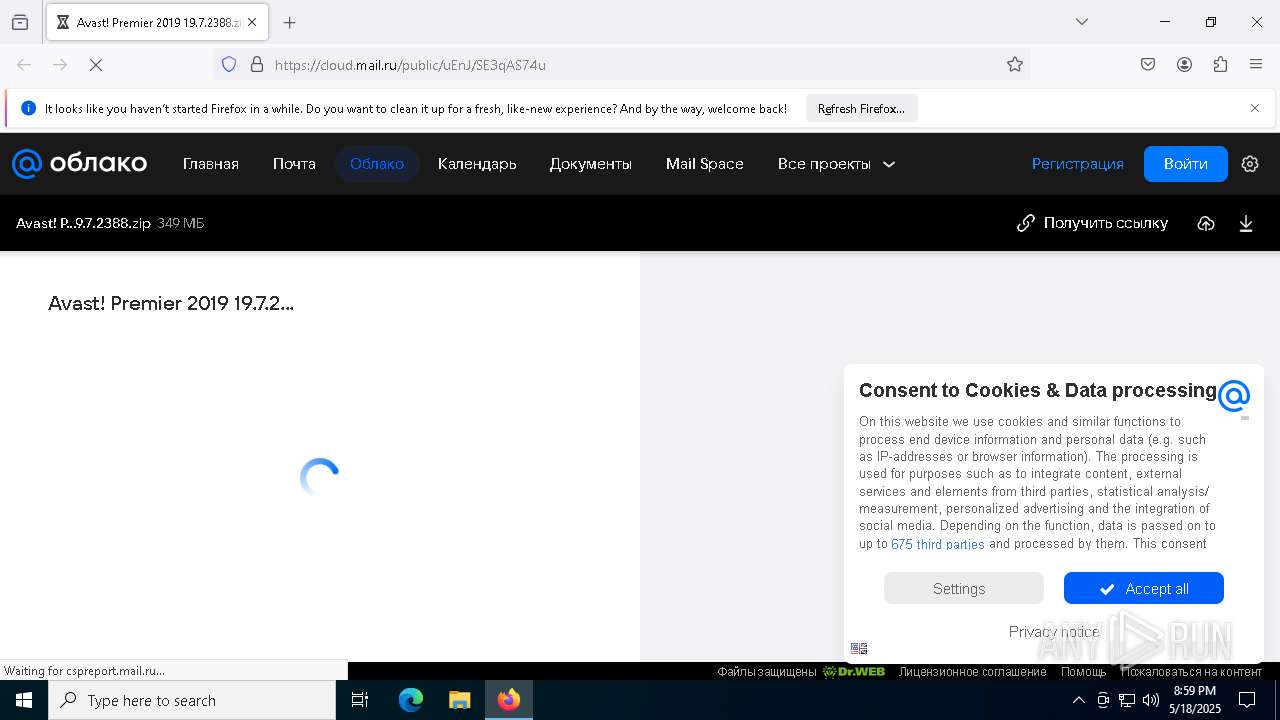The width and height of the screenshot is (1280, 720).
Task: Expand the Все проекты dropdown
Action: click(836, 164)
